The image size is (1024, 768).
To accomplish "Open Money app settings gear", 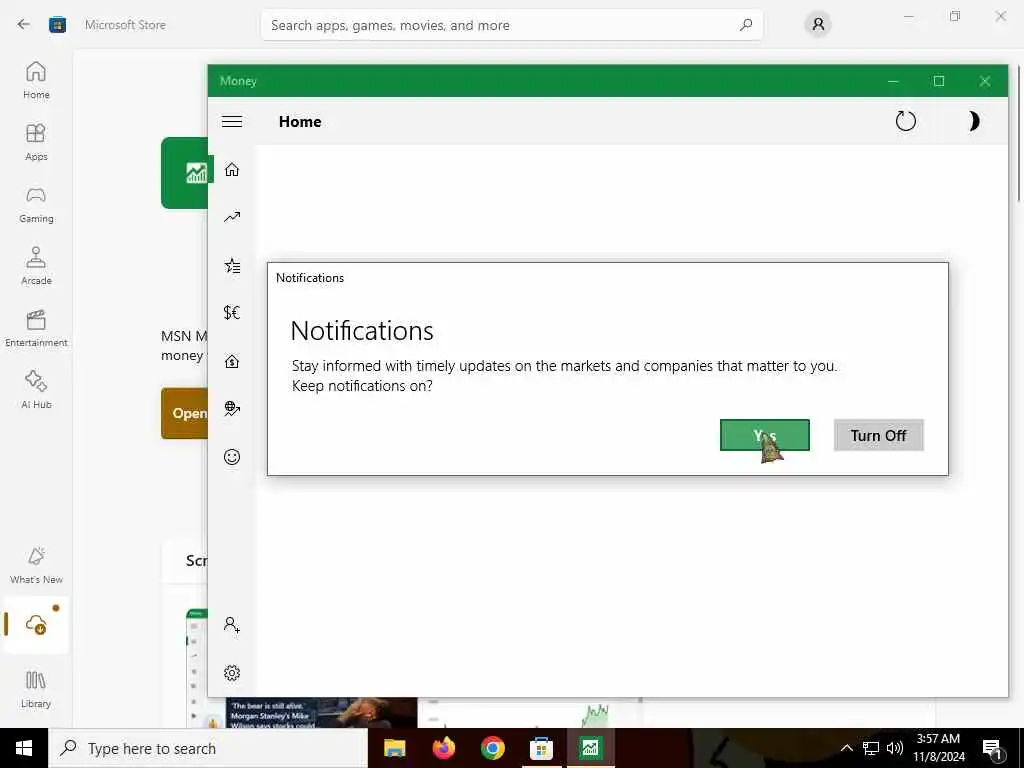I will pos(232,673).
